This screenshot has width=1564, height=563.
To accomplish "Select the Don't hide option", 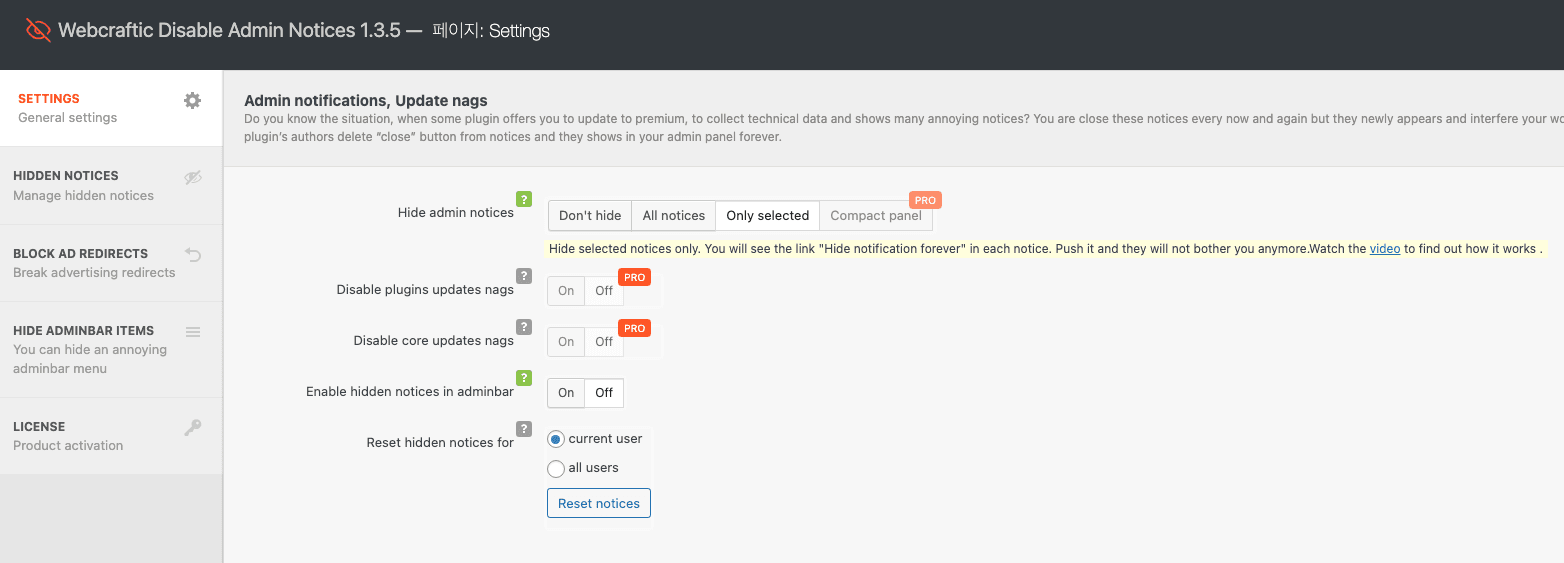I will [x=590, y=215].
